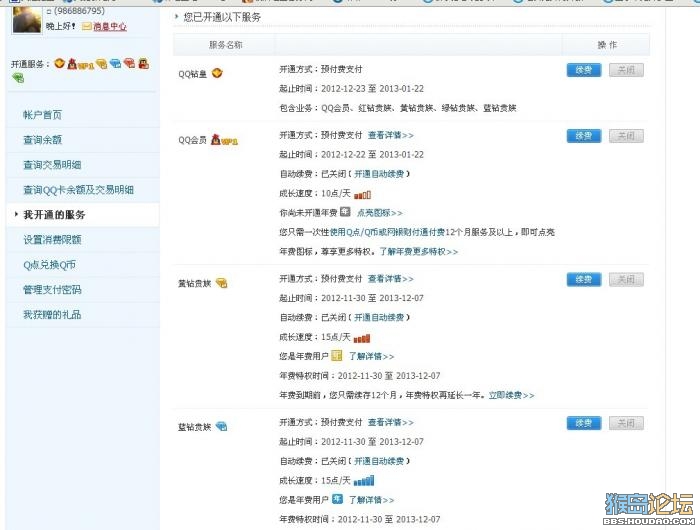Click 续费 button for 黄钻贵族
The height and width of the screenshot is (530, 700).
[584, 280]
